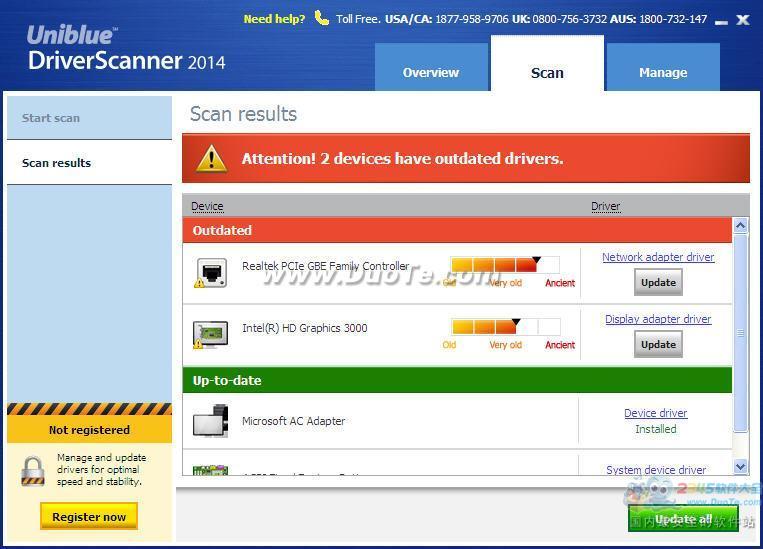Screen dimensions: 763x549
Task: Click the phone icon beside Need help
Action: 321,18
